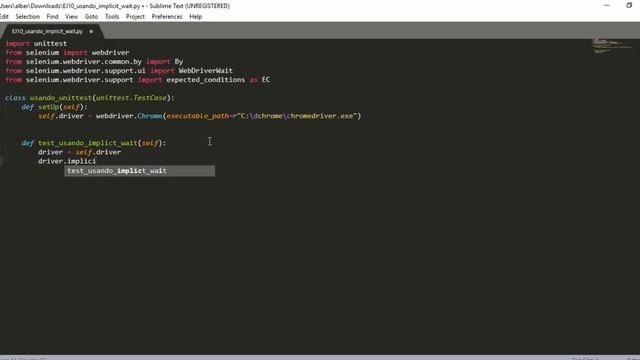Open the Help menu
640x360 pixels.
point(196,17)
